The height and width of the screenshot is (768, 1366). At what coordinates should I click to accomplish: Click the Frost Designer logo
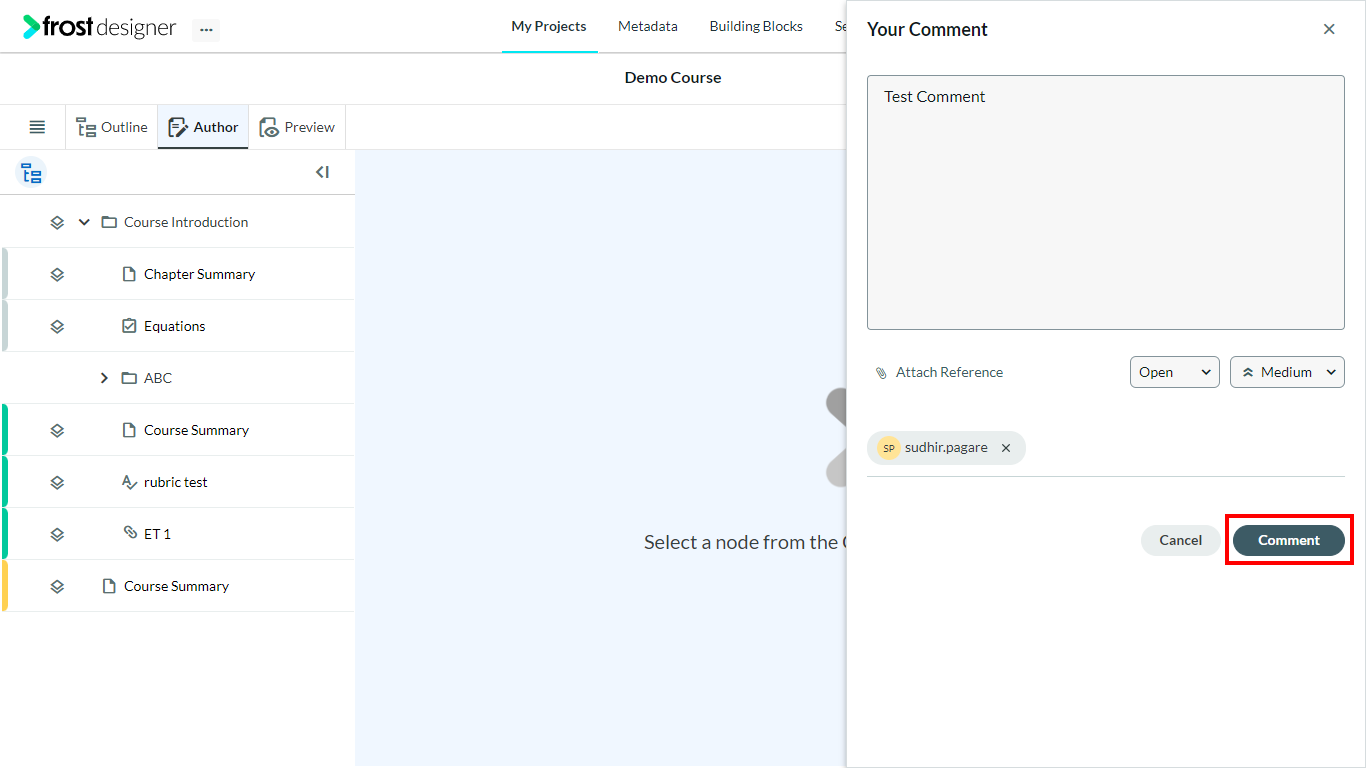click(99, 27)
